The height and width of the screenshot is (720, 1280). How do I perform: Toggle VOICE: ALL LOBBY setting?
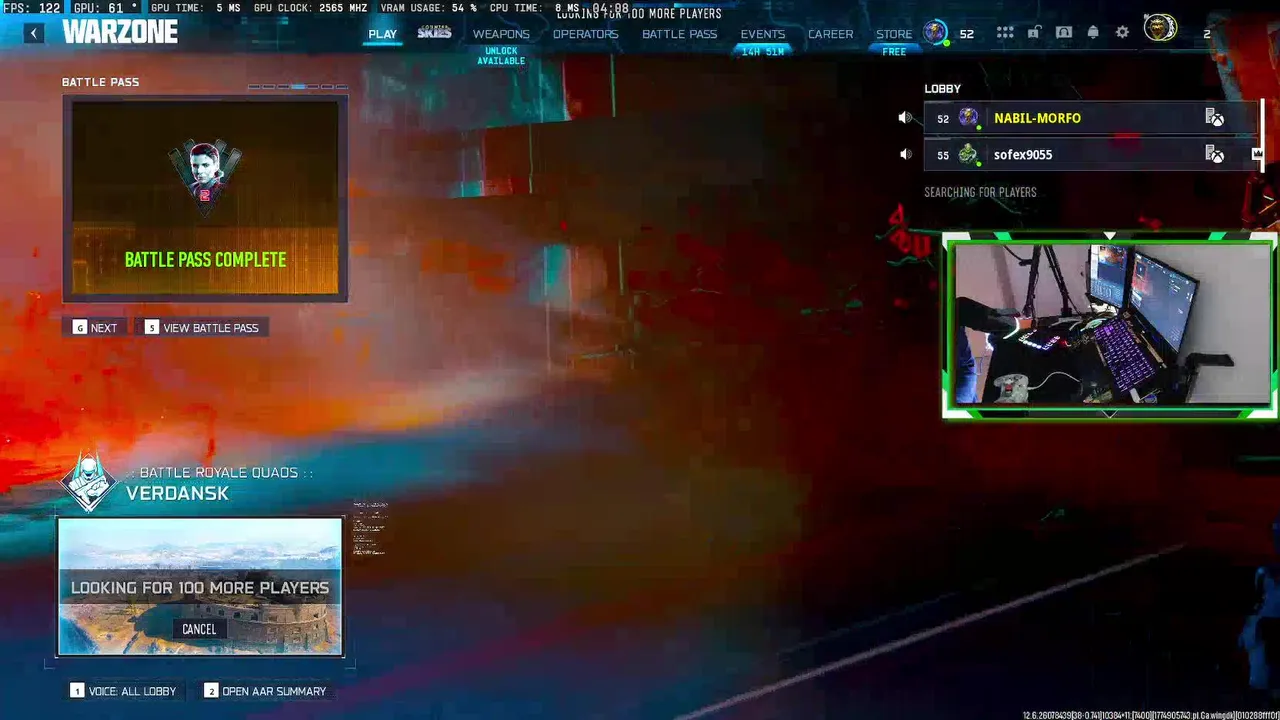(x=123, y=691)
